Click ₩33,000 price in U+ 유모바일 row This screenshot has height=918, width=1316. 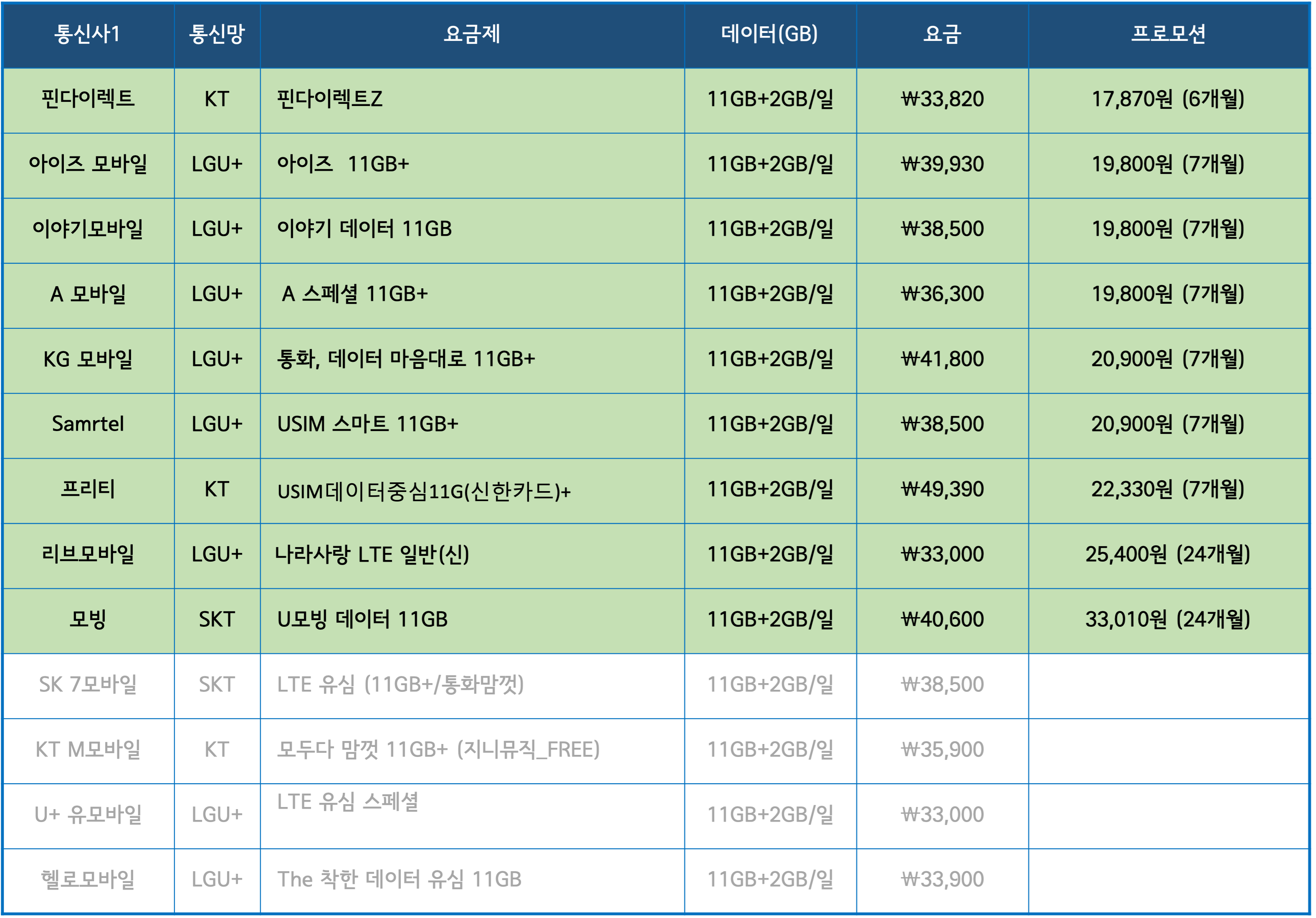click(942, 816)
